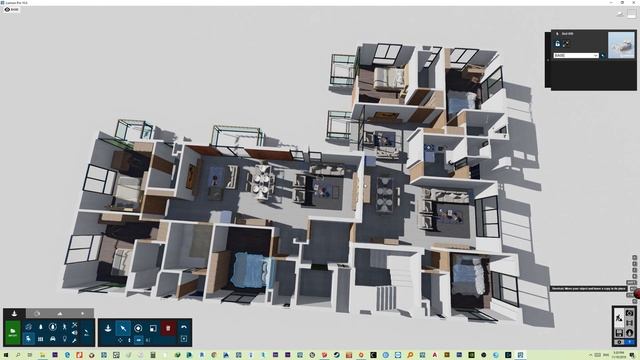Click the green Import model button
The width and height of the screenshot is (640, 360).
13,332
